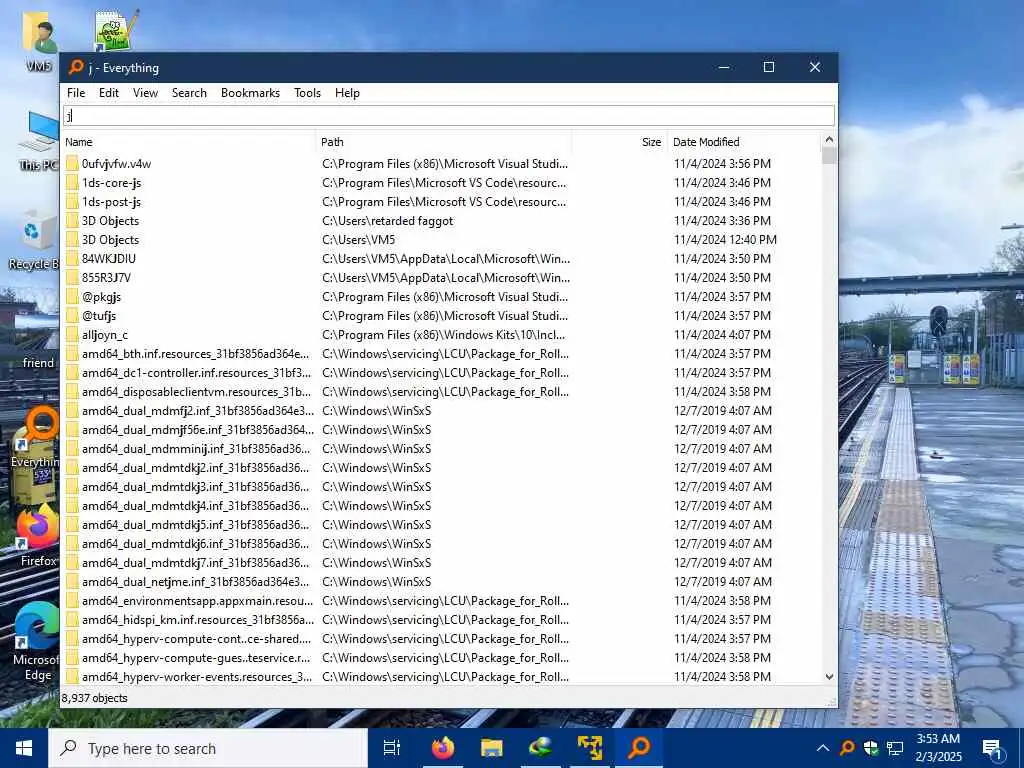The height and width of the screenshot is (768, 1024).
Task: Select the folder icon of amd64_dual_netjme.inf
Action: point(72,581)
